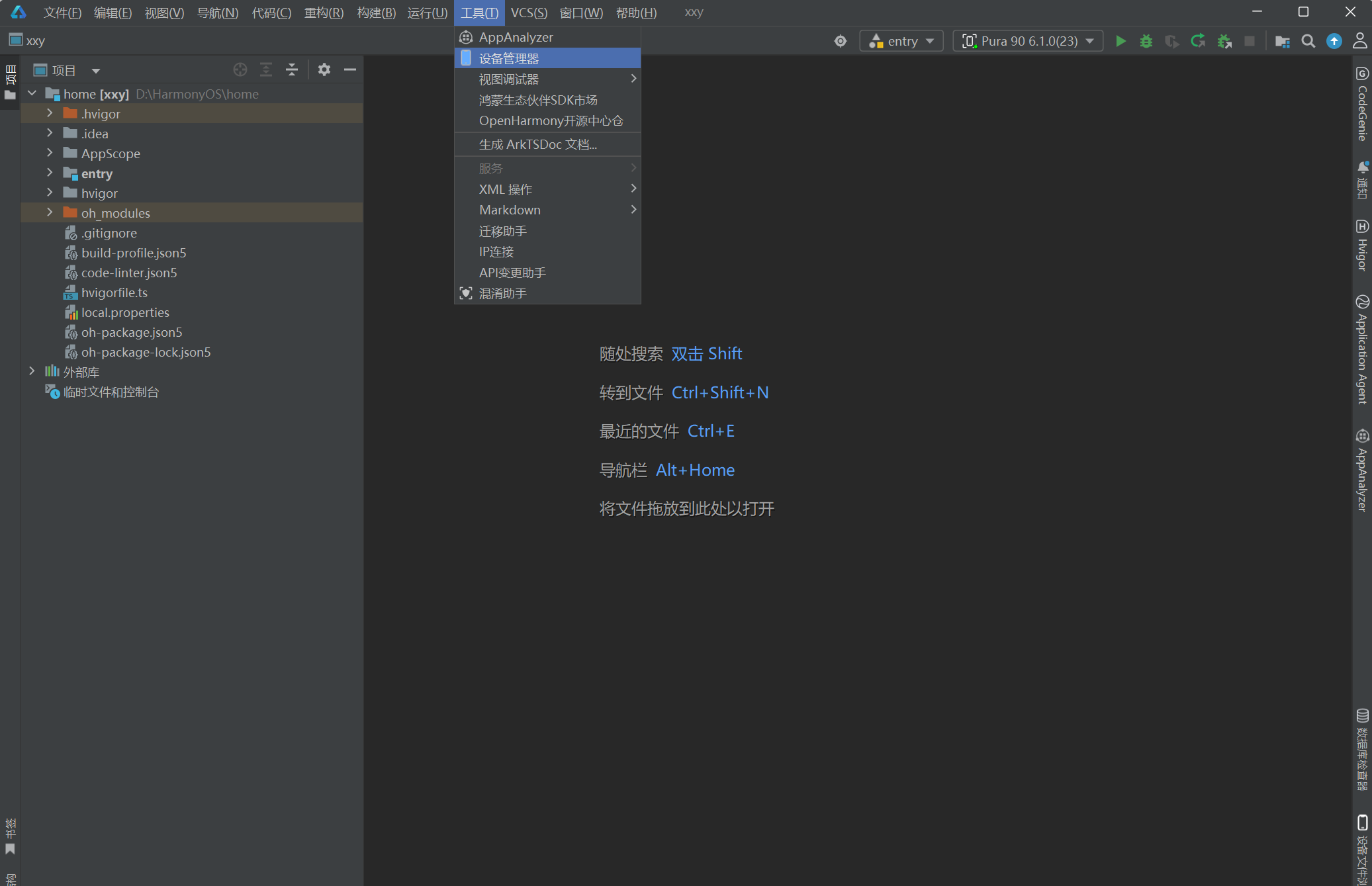Open the 帮助(H) menu
1372x886 pixels.
coord(636,13)
